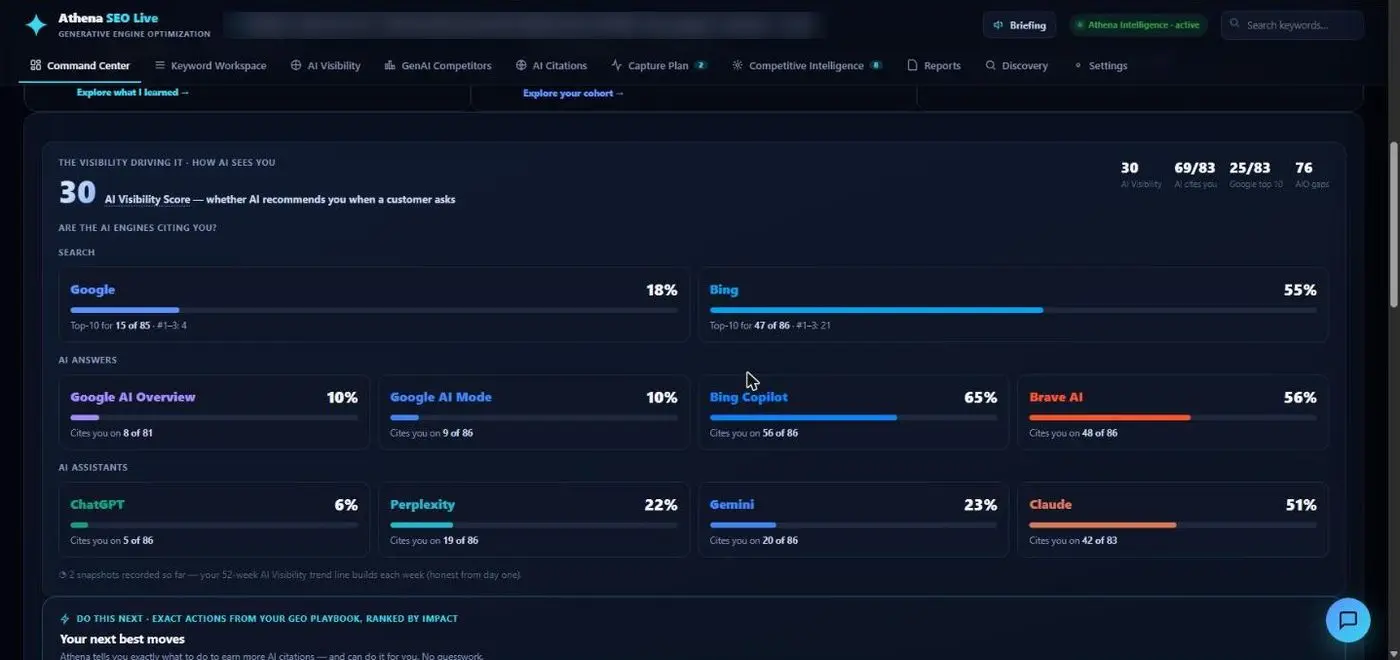Click the Athena star logo icon
The image size is (1400, 660).
pyautogui.click(x=36, y=25)
